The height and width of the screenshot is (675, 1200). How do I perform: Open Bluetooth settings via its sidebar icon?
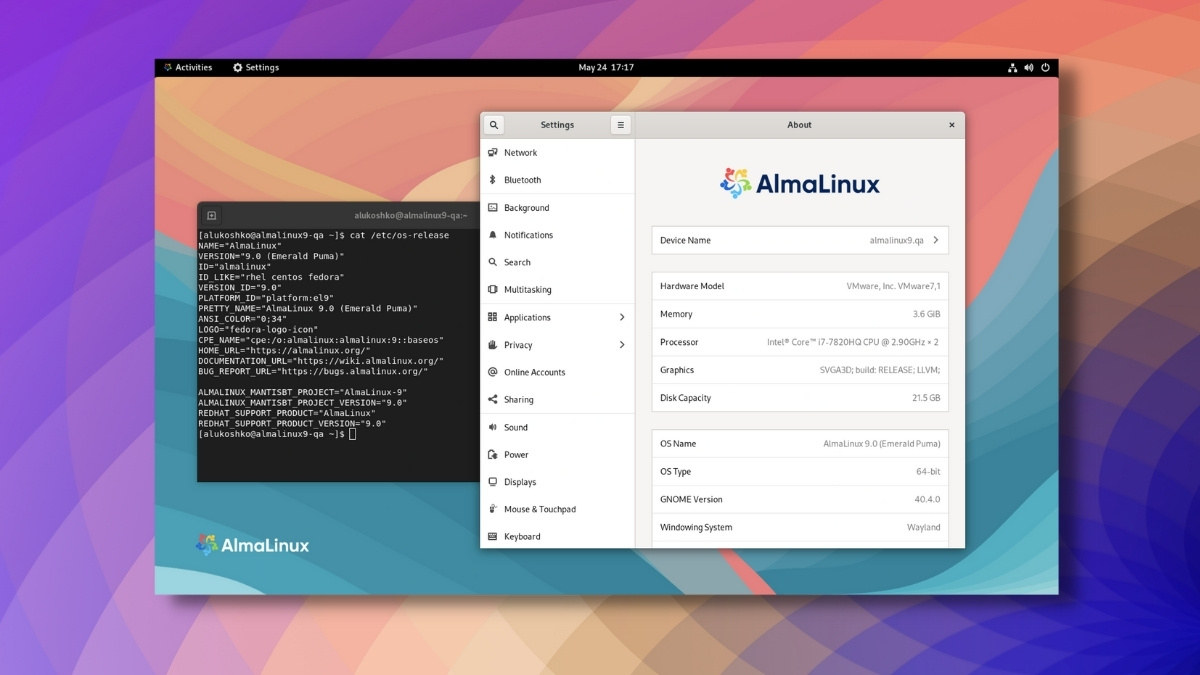492,180
